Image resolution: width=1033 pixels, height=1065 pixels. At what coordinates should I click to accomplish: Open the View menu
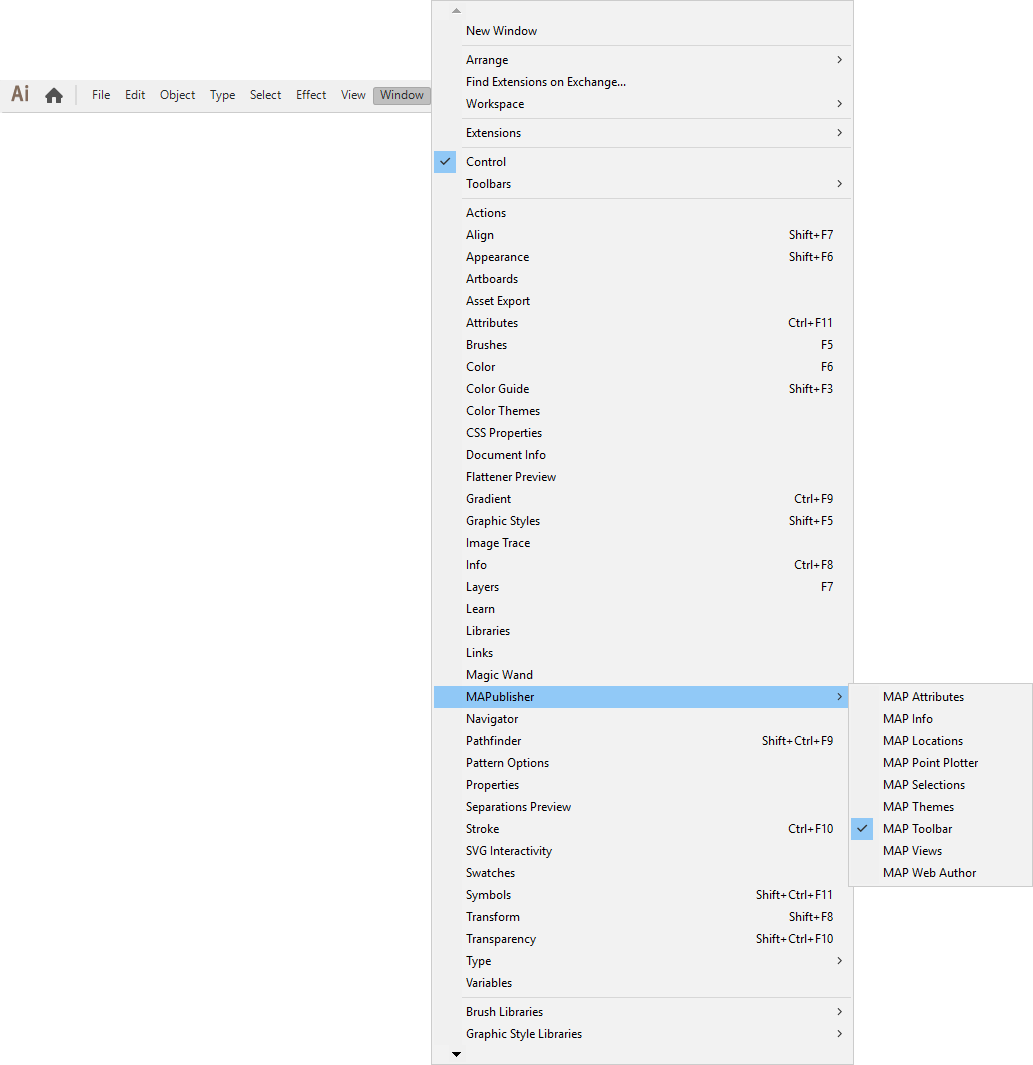tap(353, 95)
